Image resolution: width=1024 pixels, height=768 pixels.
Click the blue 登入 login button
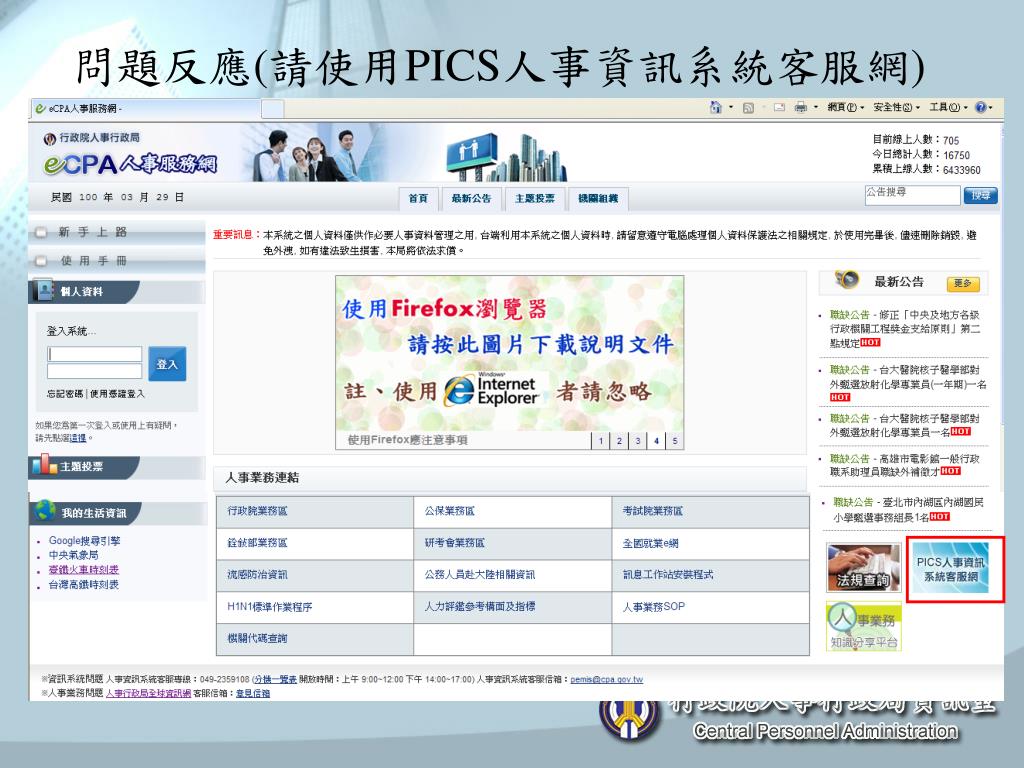pos(167,364)
